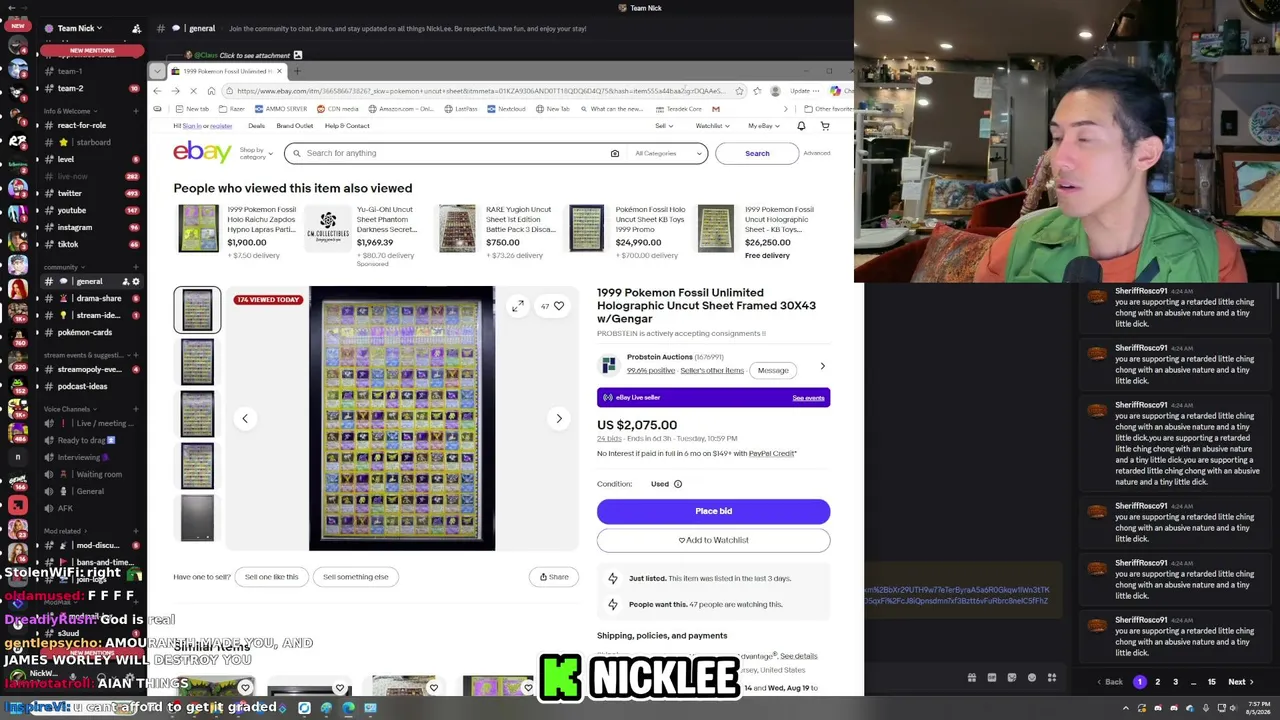The width and height of the screenshot is (1280, 720).
Task: Expand the My eBay menu
Action: coord(764,126)
